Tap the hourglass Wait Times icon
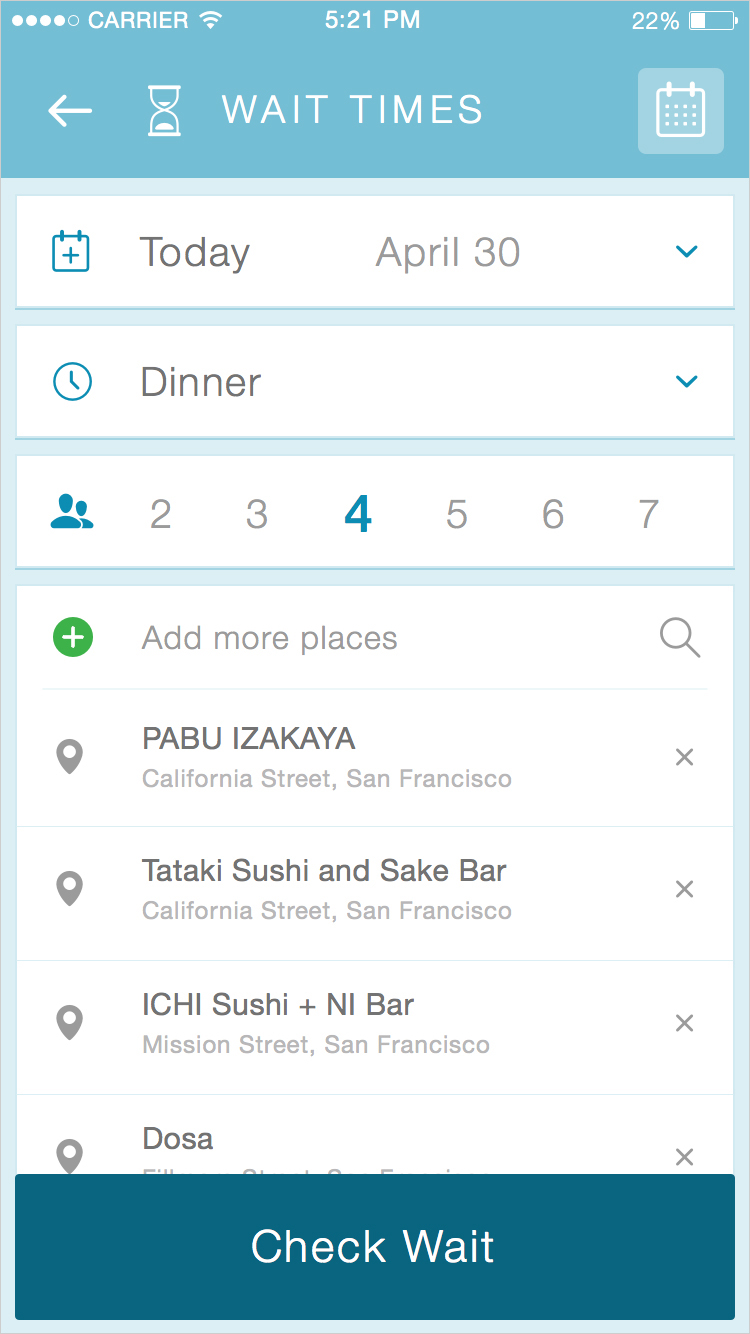 [165, 110]
